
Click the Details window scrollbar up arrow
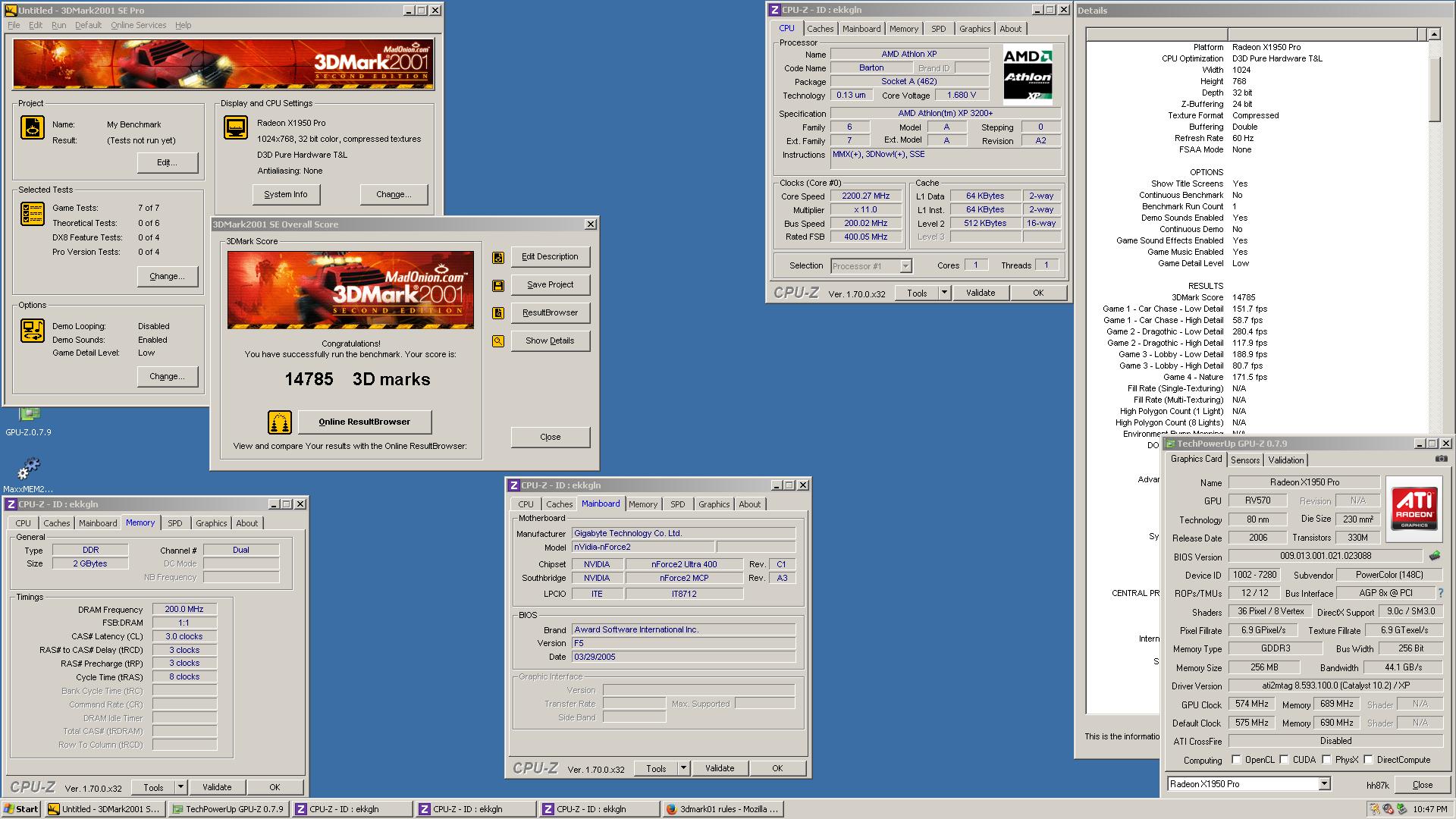[1433, 34]
